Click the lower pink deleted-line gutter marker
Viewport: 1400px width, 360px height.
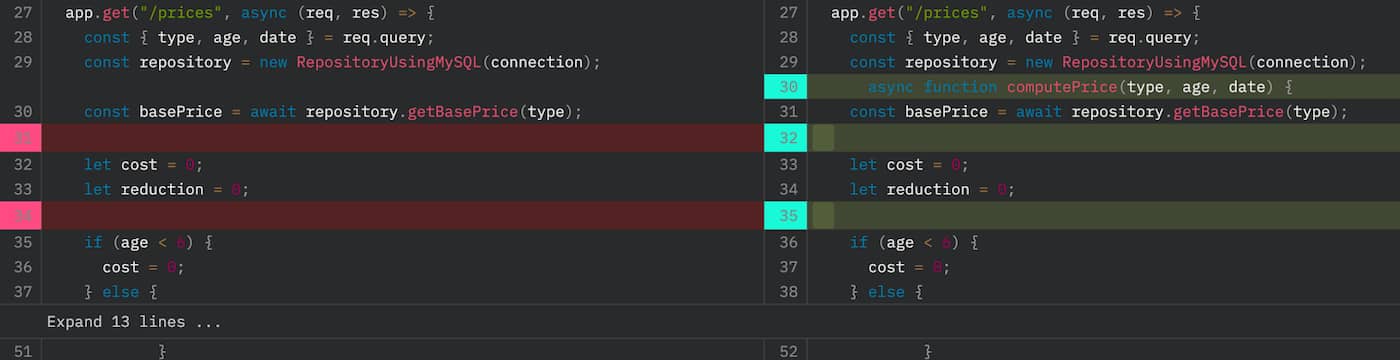(x=21, y=215)
